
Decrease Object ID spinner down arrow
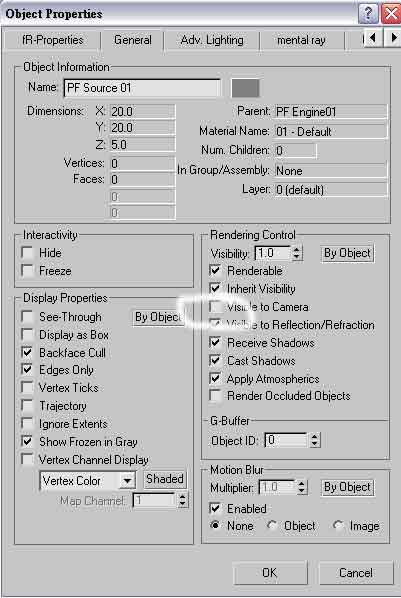coord(314,444)
